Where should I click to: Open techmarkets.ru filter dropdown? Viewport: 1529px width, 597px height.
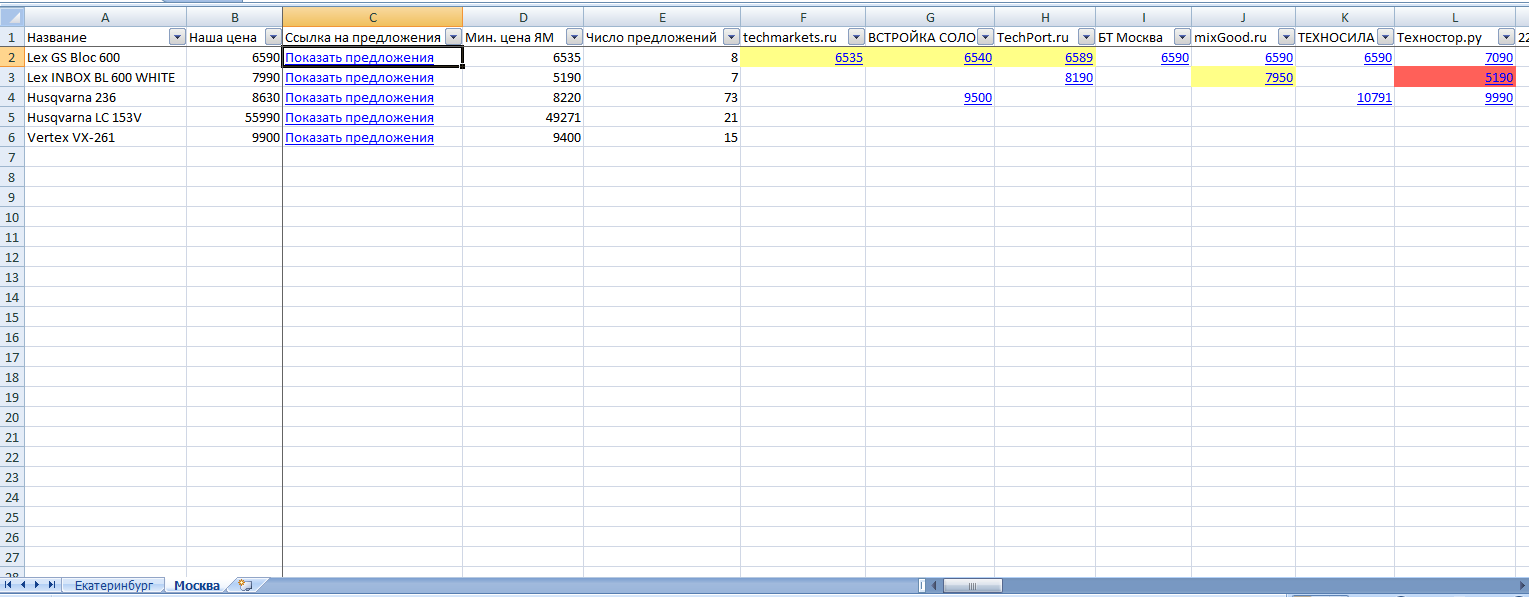tap(856, 37)
